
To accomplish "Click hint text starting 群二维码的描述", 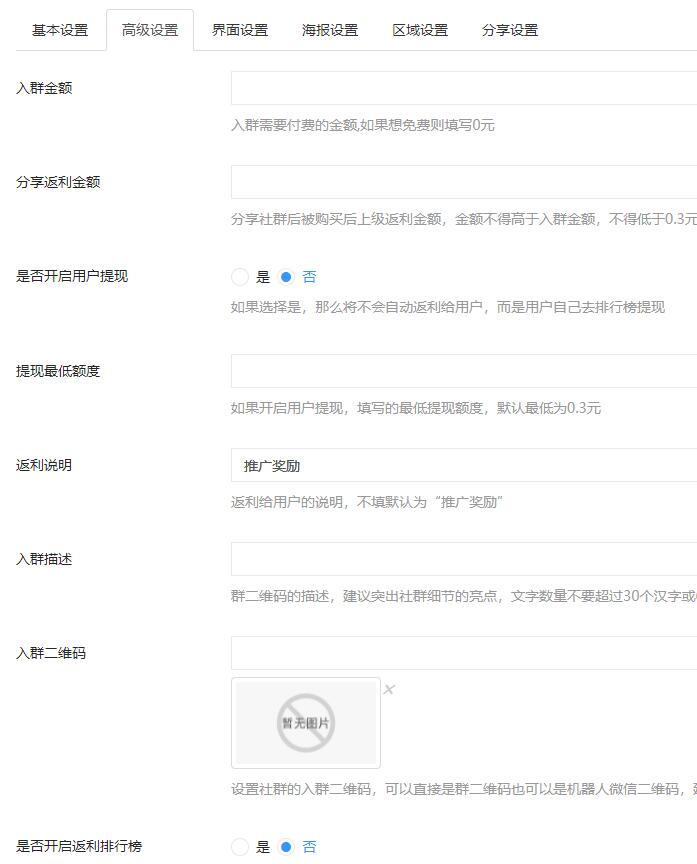I will pyautogui.click(x=464, y=597).
